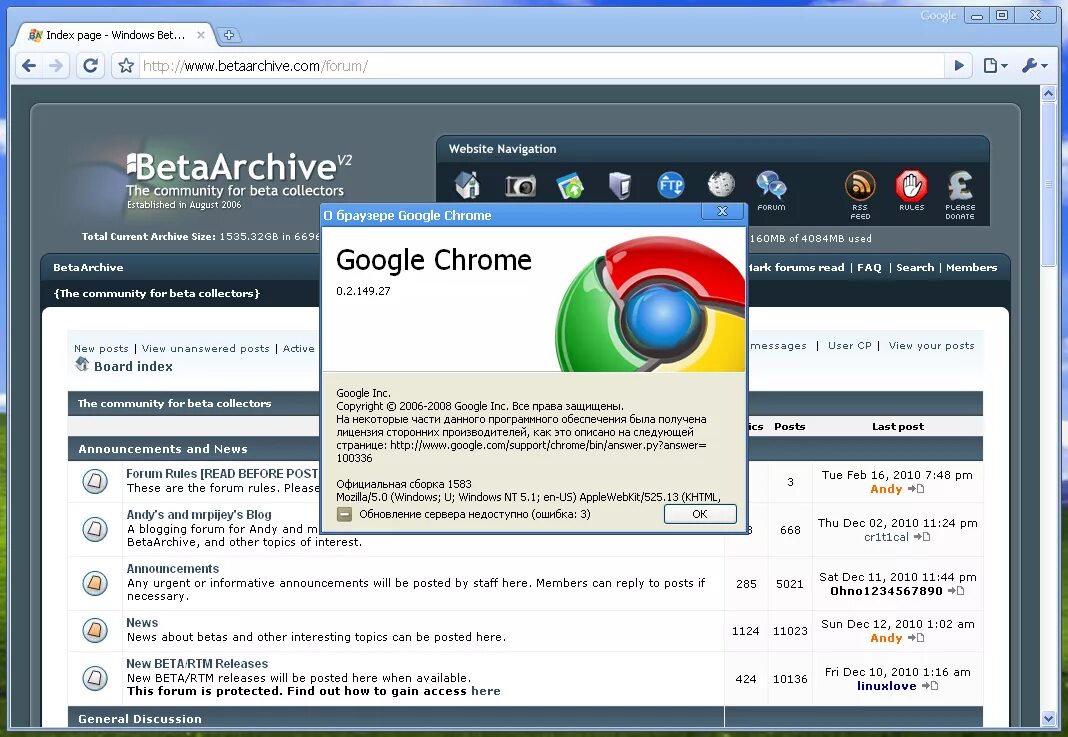Click the page scrollbar thumb

coord(1048,184)
